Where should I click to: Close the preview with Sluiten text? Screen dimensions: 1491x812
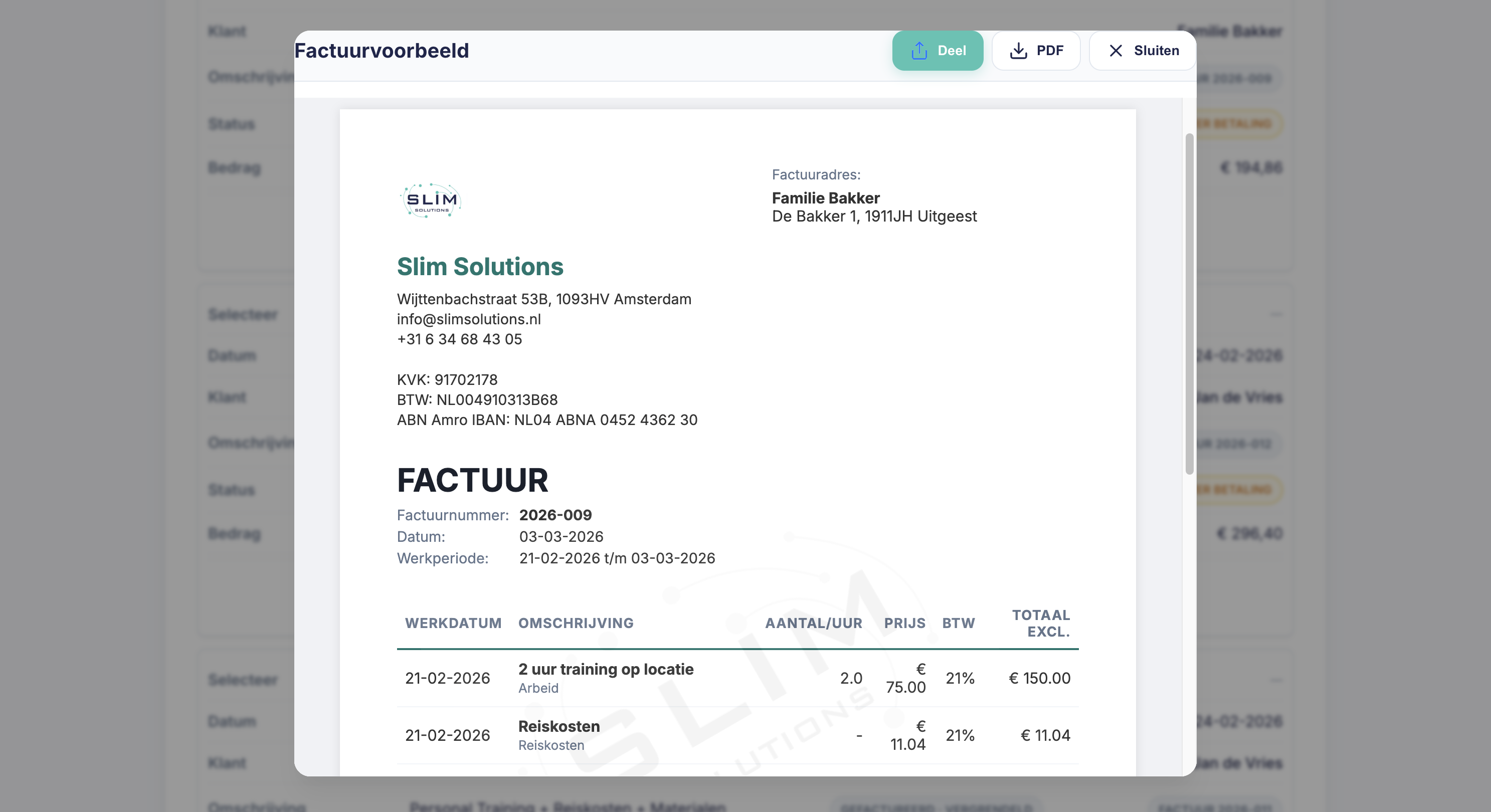click(x=1156, y=51)
